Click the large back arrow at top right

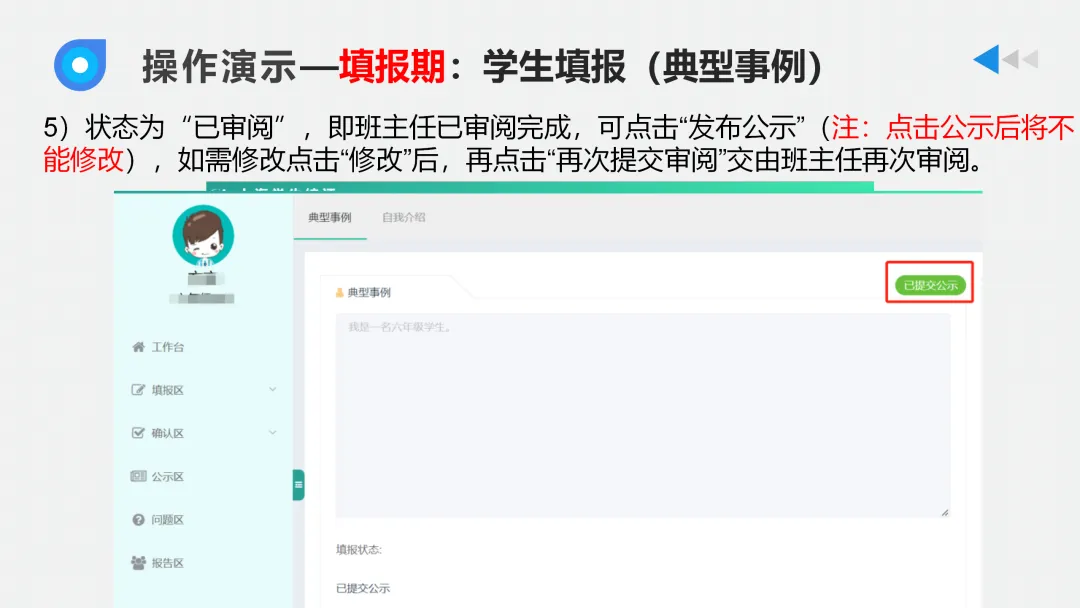tap(986, 58)
